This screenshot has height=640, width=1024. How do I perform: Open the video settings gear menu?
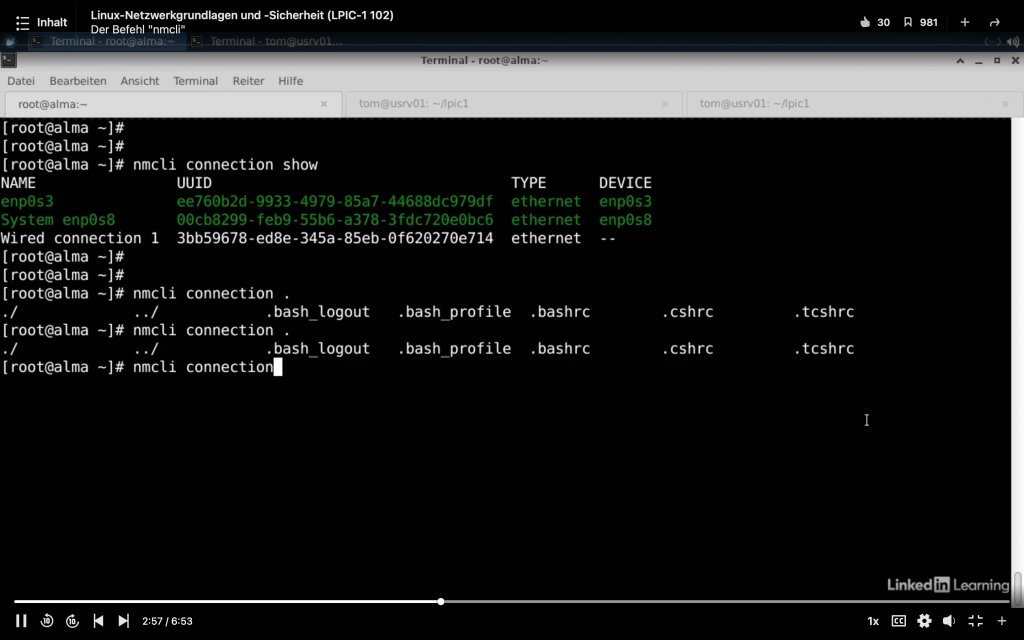tap(924, 621)
